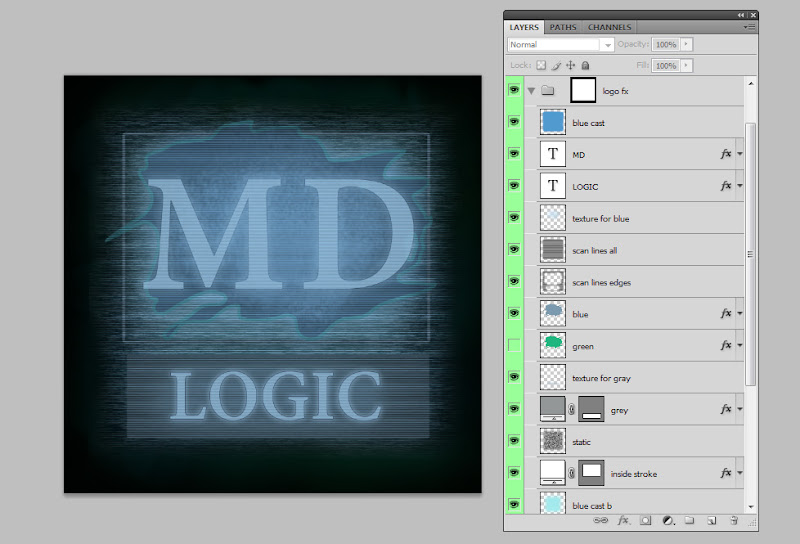Click the inside stroke layer mask thumbnail
800x544 pixels.
pos(591,473)
